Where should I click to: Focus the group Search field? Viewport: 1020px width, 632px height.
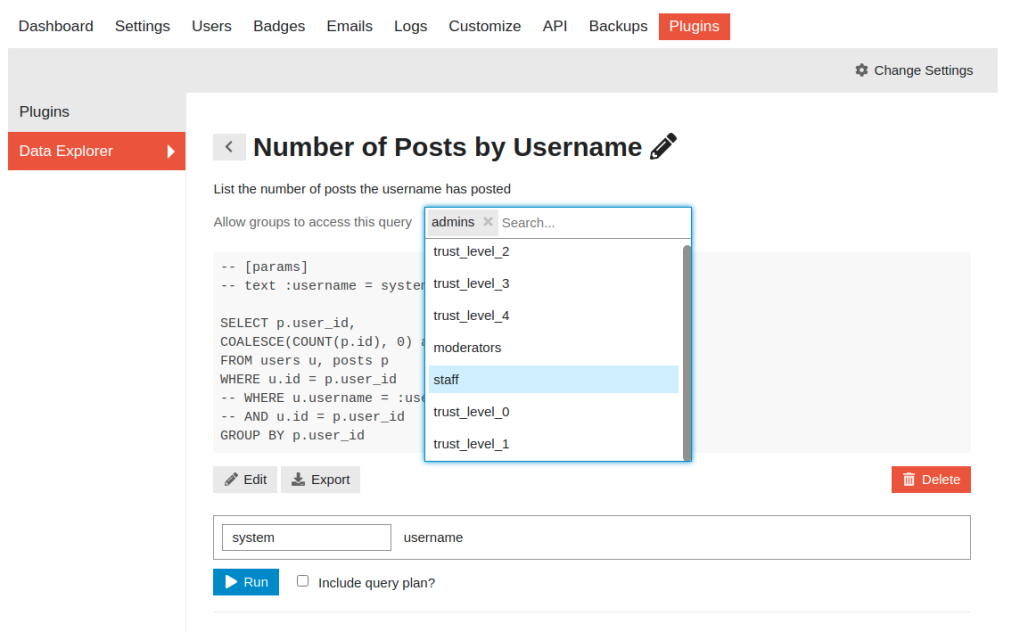pos(593,223)
